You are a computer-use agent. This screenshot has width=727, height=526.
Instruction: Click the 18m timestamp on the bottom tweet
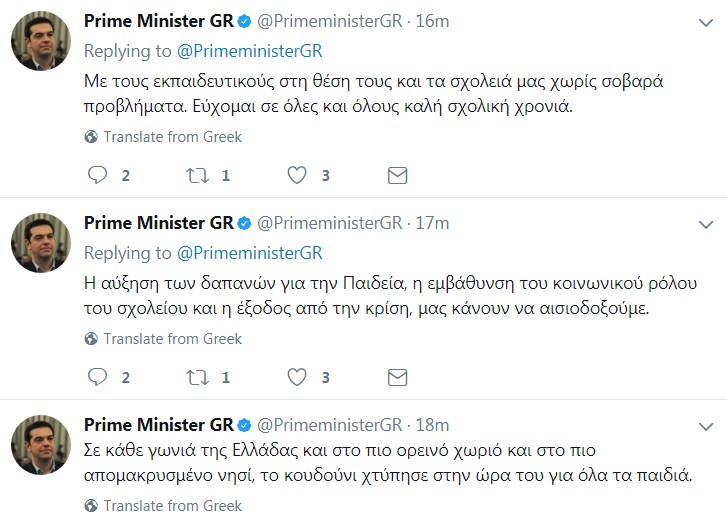pyautogui.click(x=432, y=425)
